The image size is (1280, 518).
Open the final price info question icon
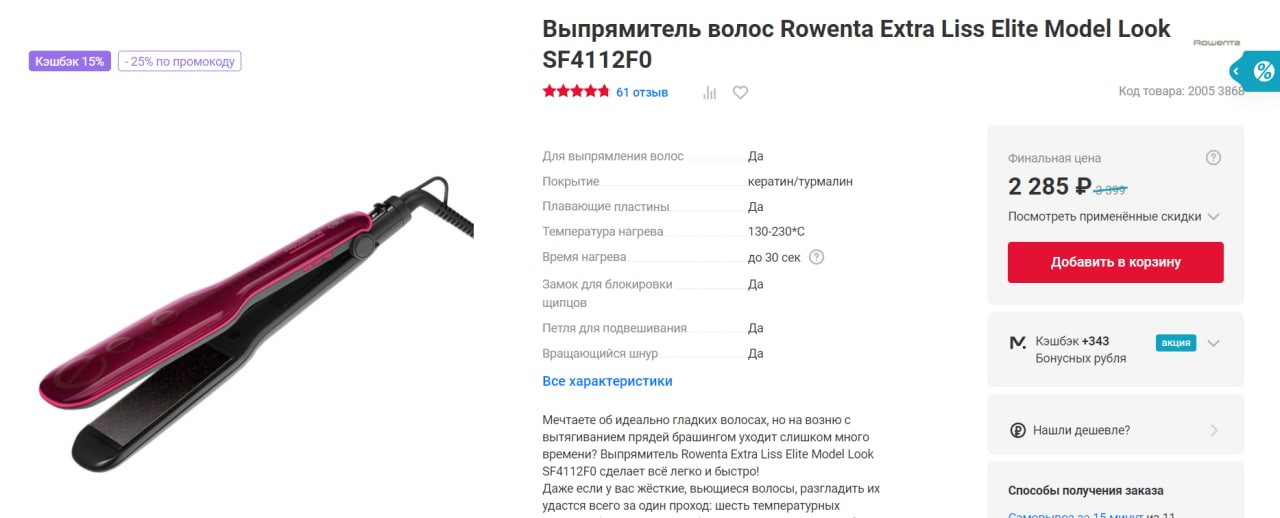click(1213, 158)
